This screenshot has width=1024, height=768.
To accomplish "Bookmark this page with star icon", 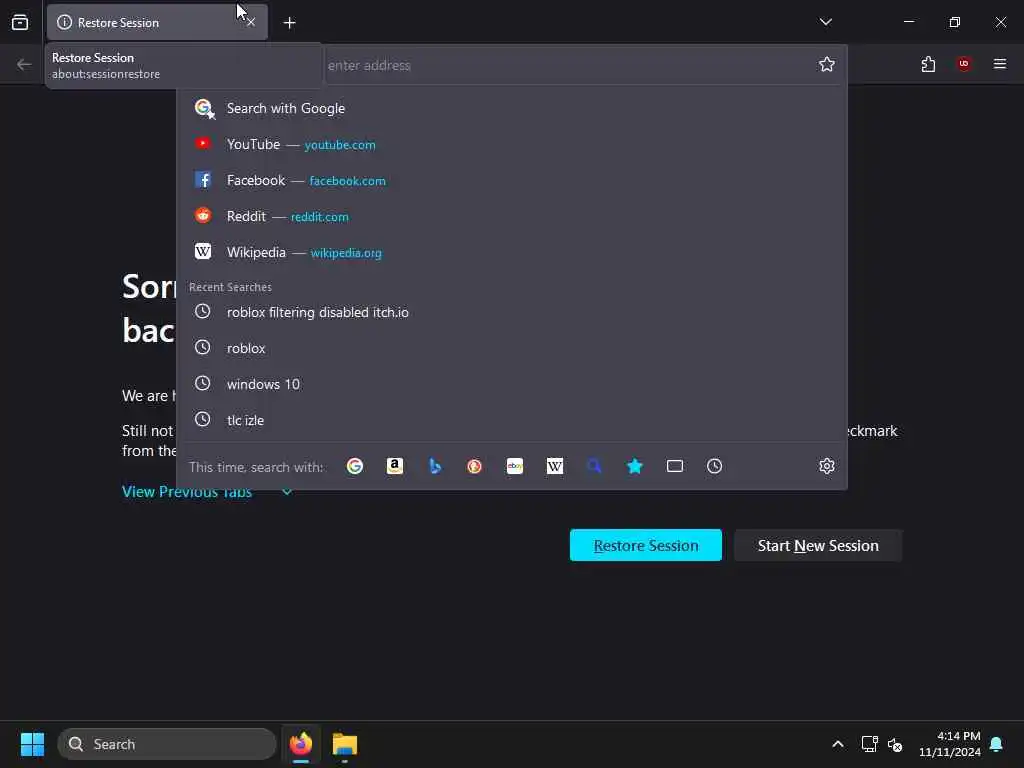I will 827,64.
